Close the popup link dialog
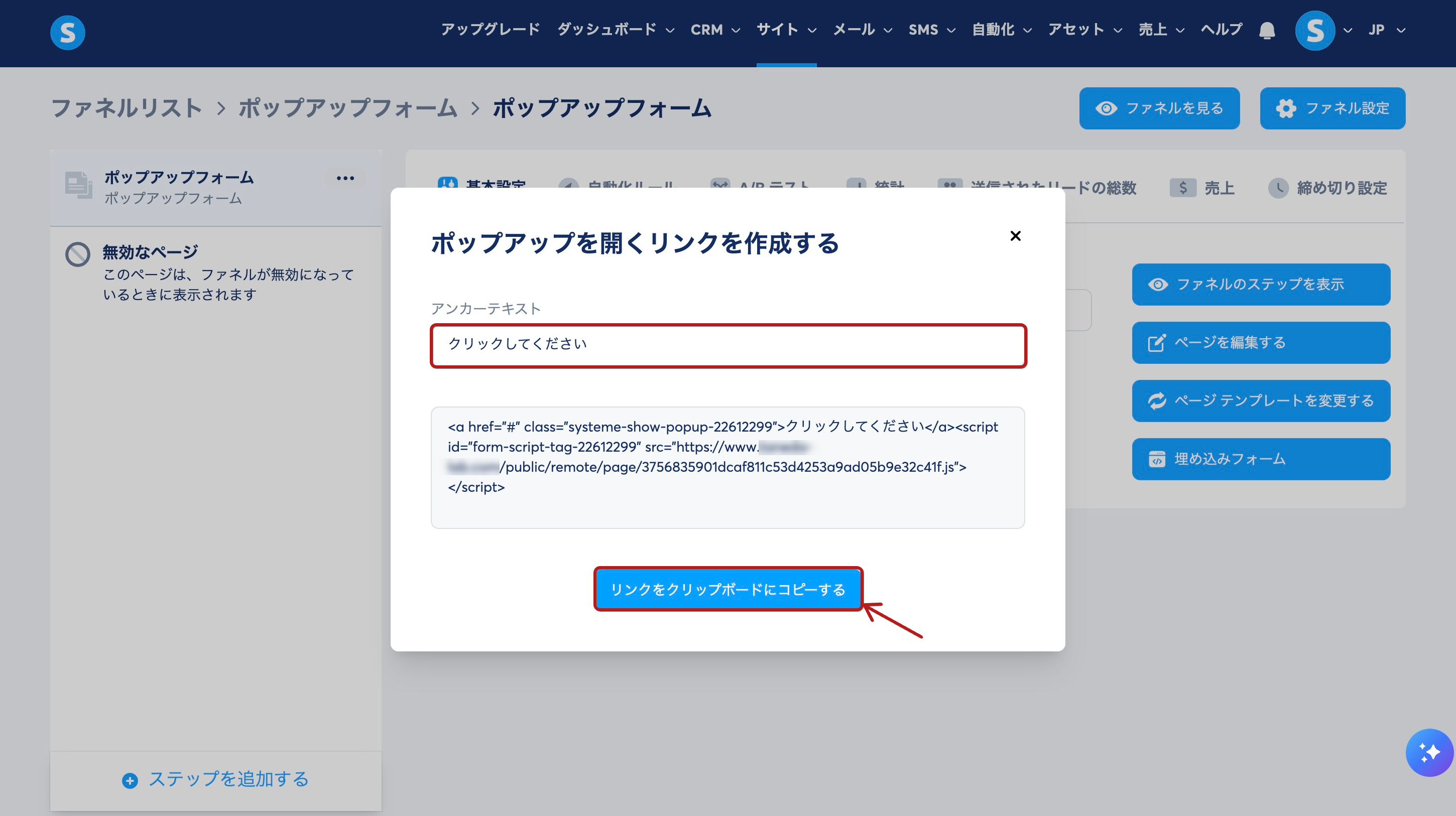This screenshot has width=1456, height=816. click(x=1015, y=236)
